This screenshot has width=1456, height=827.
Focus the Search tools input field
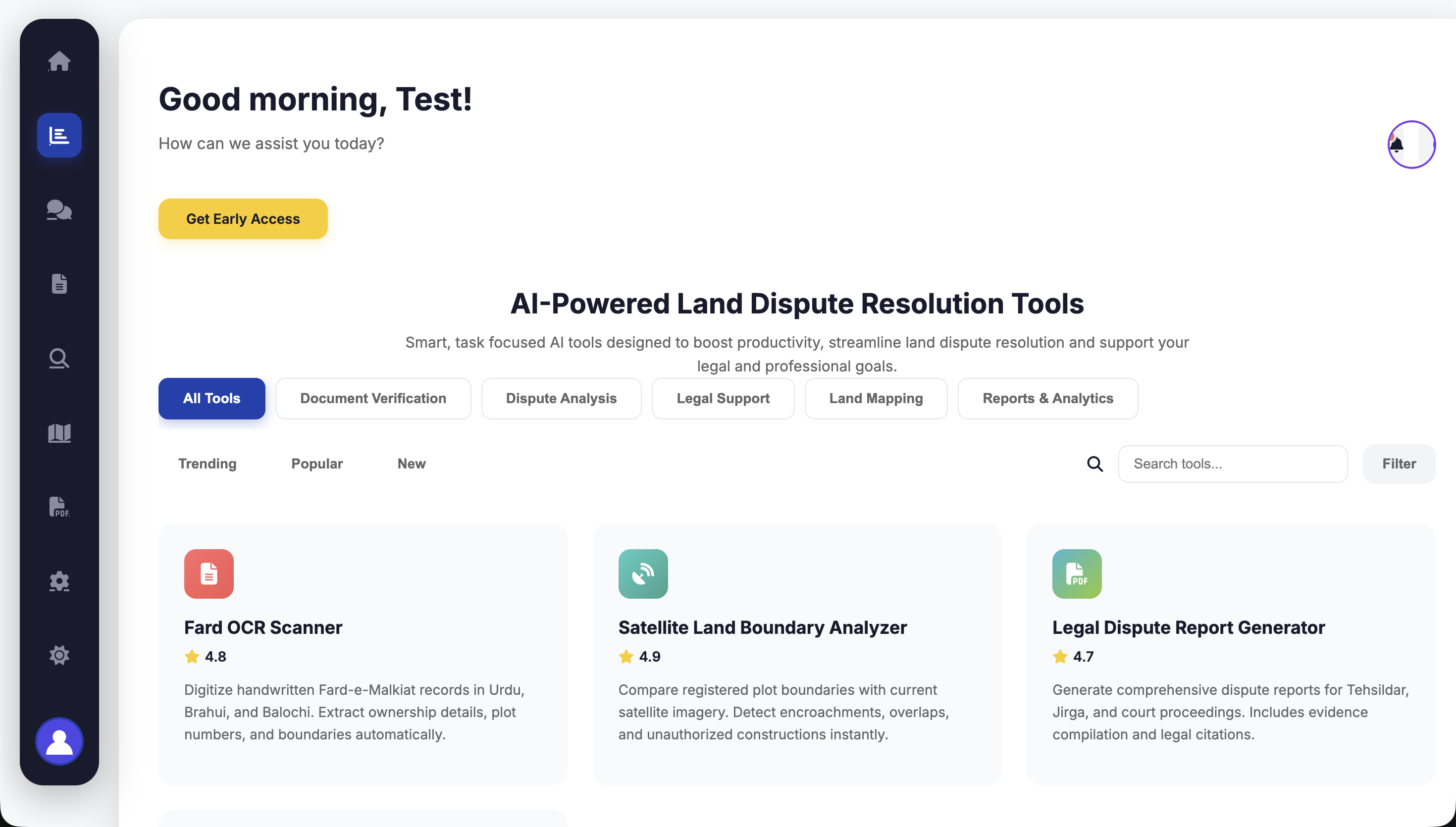[1233, 464]
